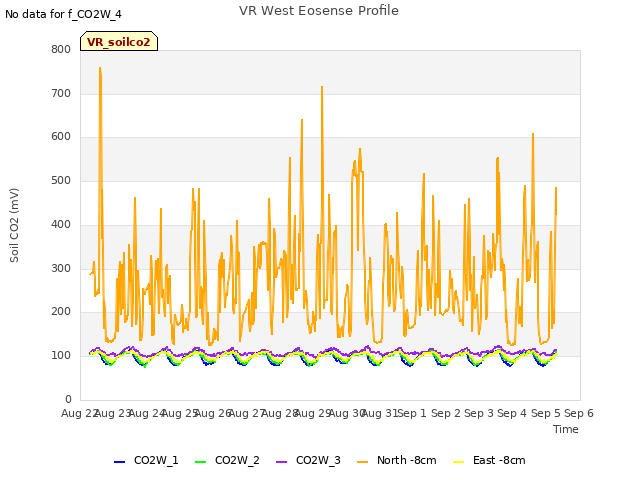Click the orange peak near 720 on Aug 29
640x480 pixels.
pyautogui.click(x=322, y=87)
